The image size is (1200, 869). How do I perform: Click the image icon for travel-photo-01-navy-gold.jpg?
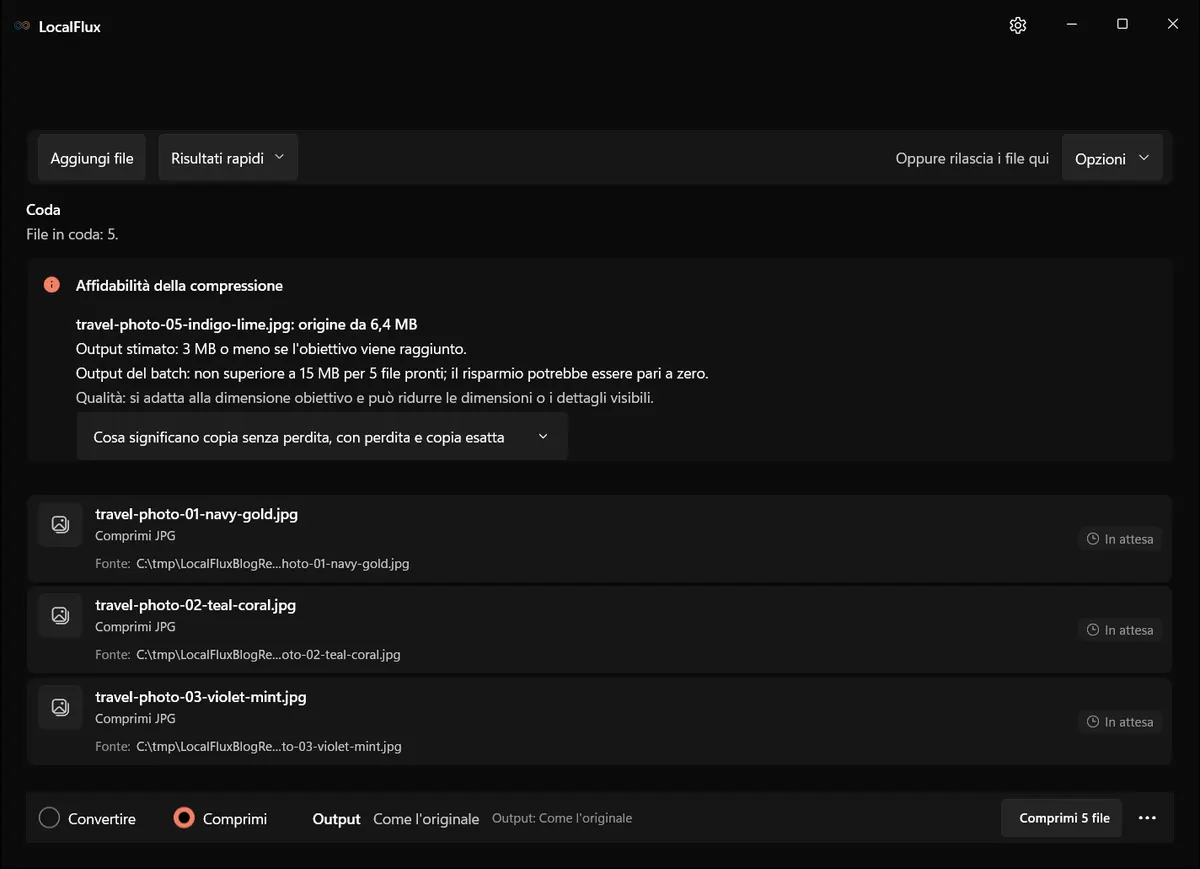(x=60, y=524)
